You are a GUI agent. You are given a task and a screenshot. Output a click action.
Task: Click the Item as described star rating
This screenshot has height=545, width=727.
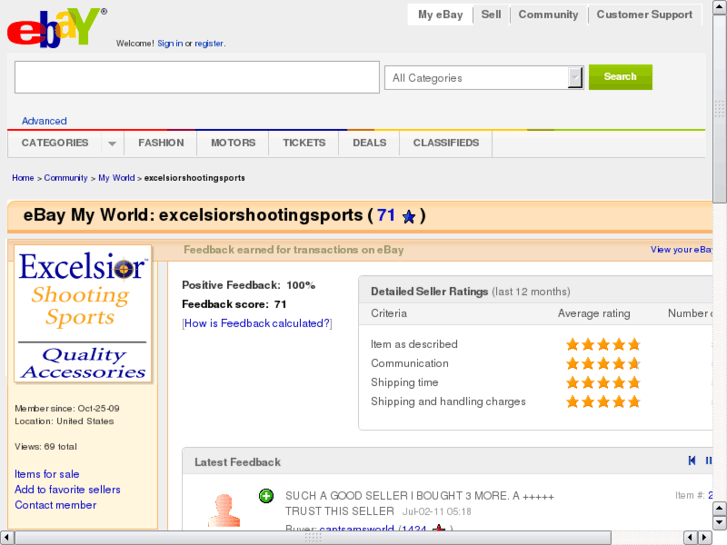point(603,344)
